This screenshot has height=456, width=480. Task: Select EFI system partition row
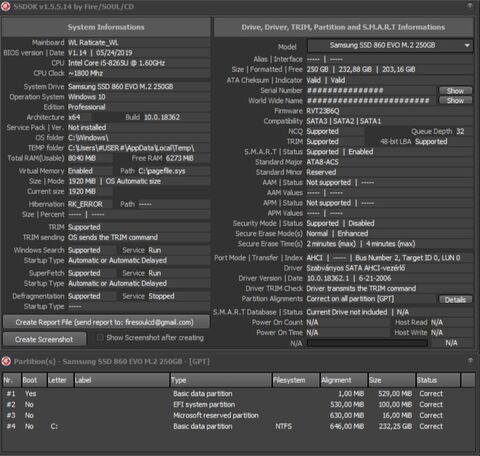[238, 404]
